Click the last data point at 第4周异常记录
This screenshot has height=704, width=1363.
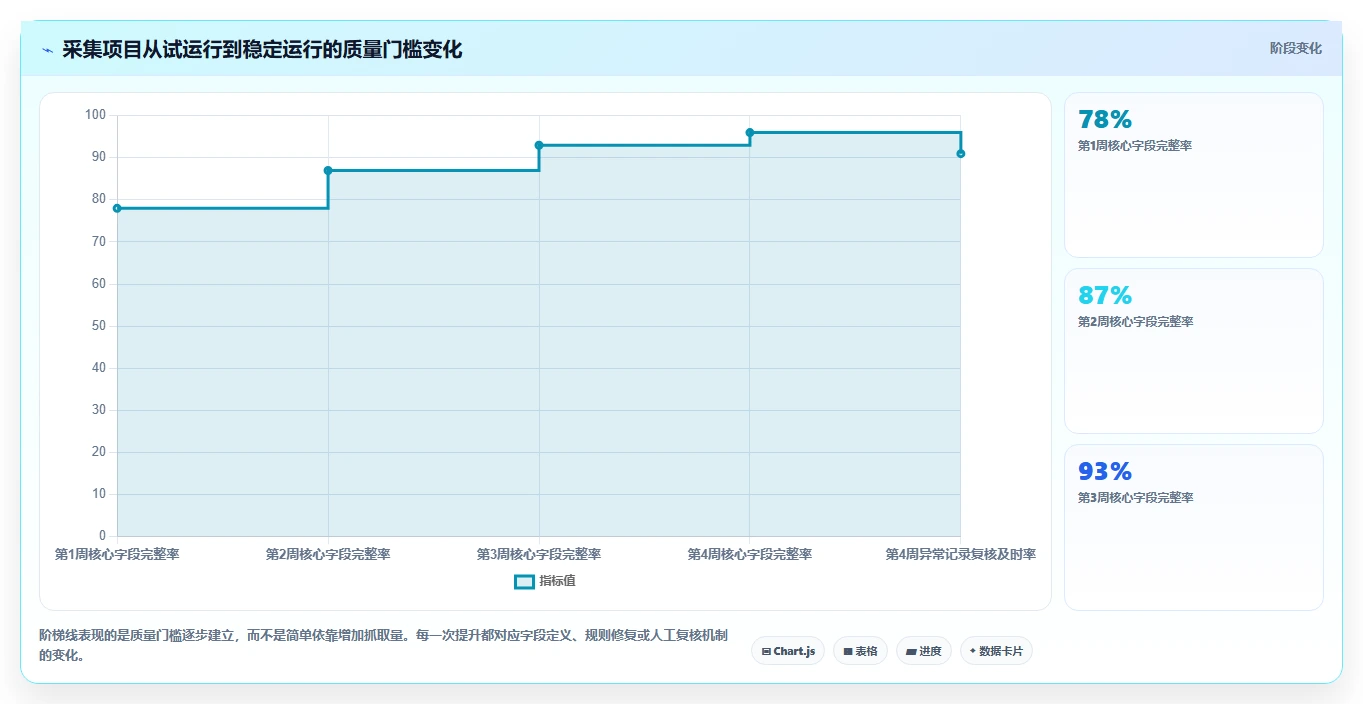coord(960,153)
